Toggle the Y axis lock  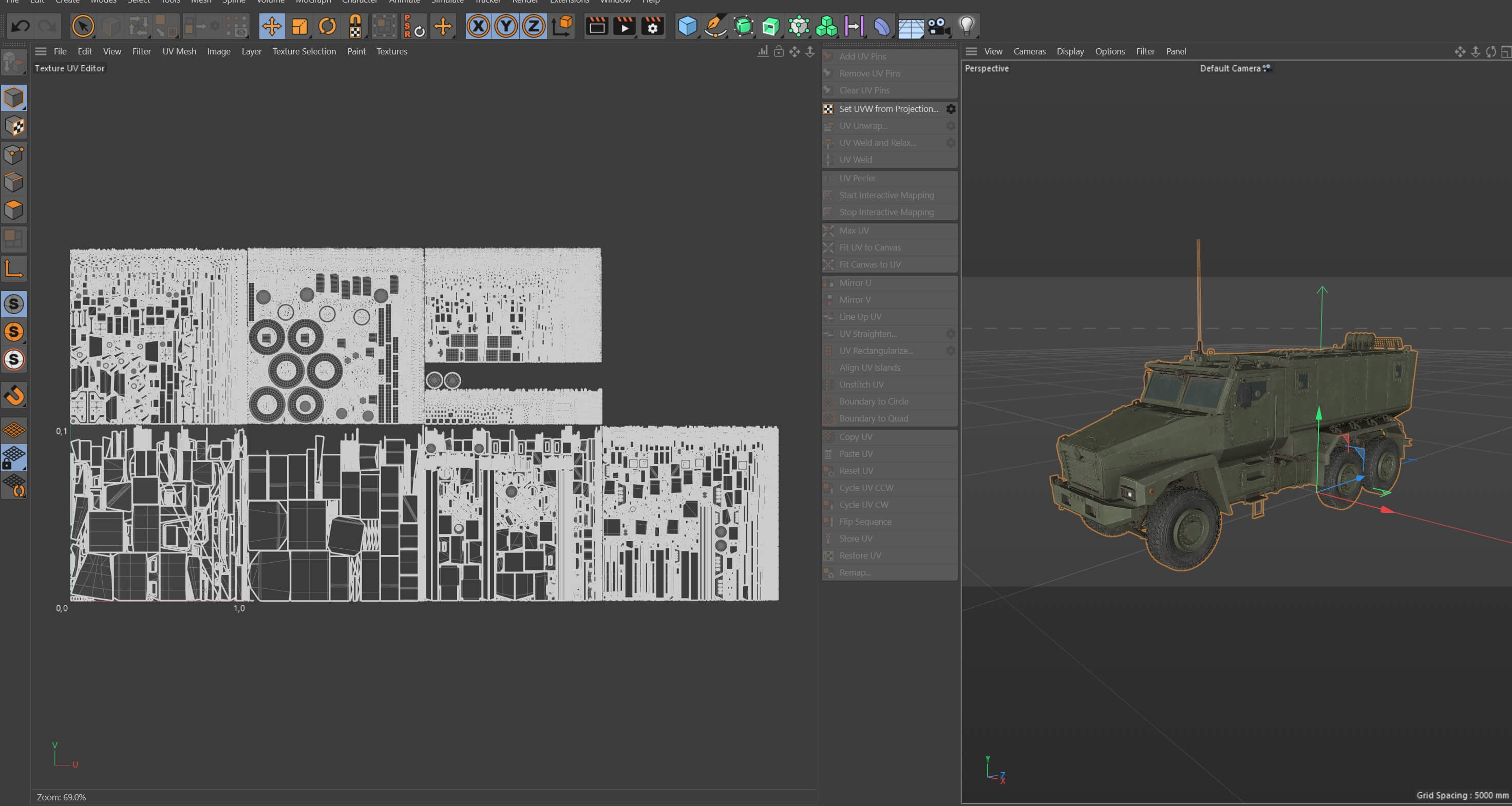(x=506, y=26)
